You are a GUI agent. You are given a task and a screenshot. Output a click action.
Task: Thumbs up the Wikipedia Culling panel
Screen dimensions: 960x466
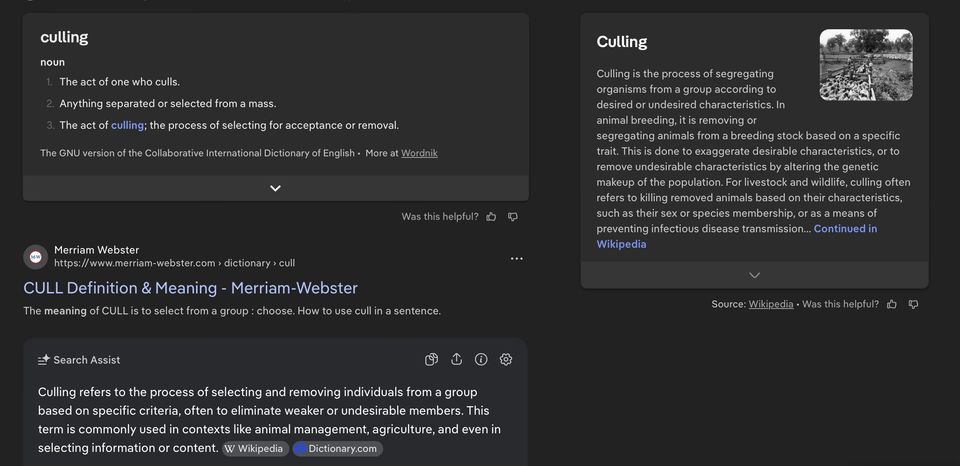pos(891,304)
